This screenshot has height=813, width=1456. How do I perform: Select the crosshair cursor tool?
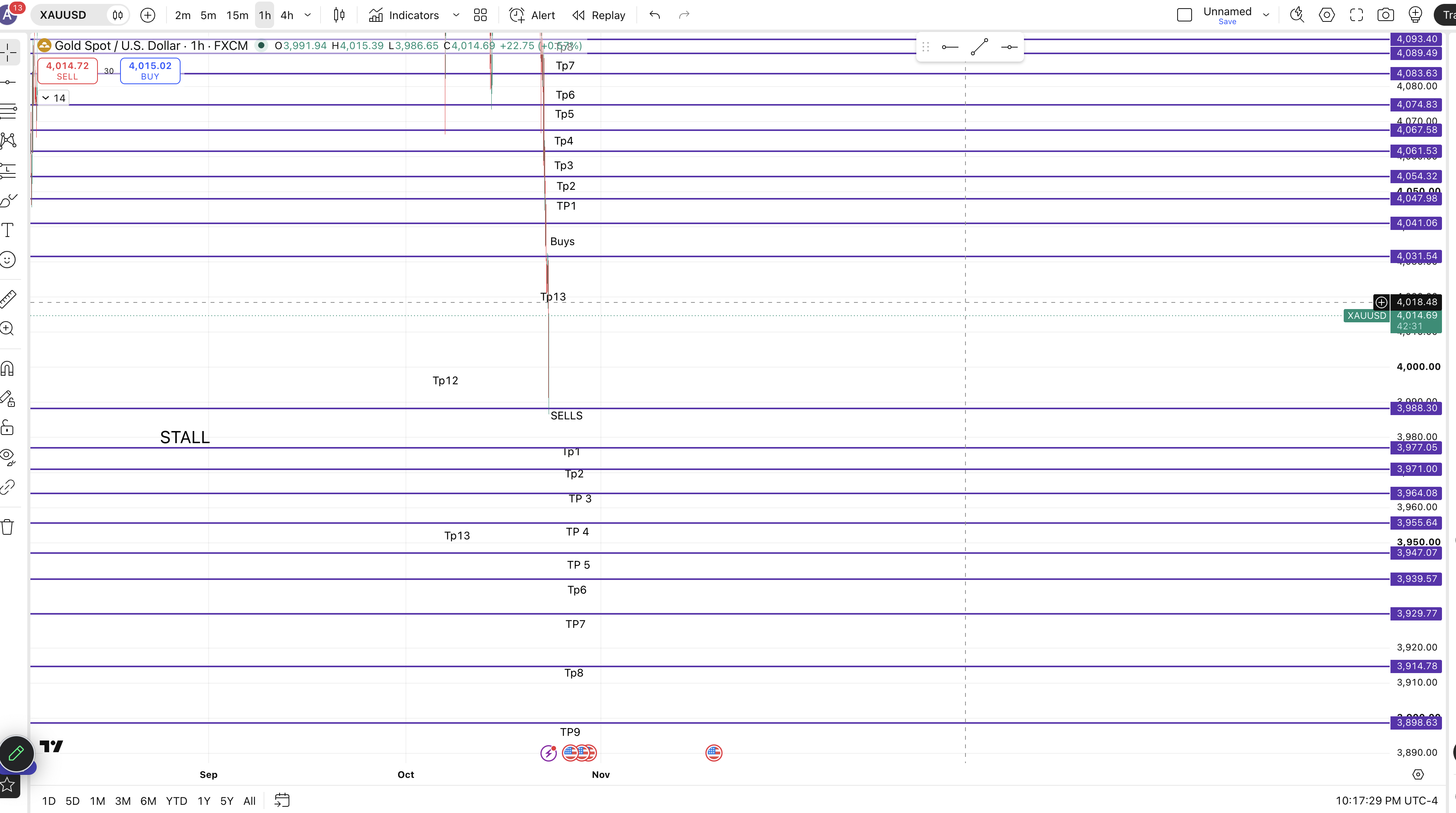8,53
